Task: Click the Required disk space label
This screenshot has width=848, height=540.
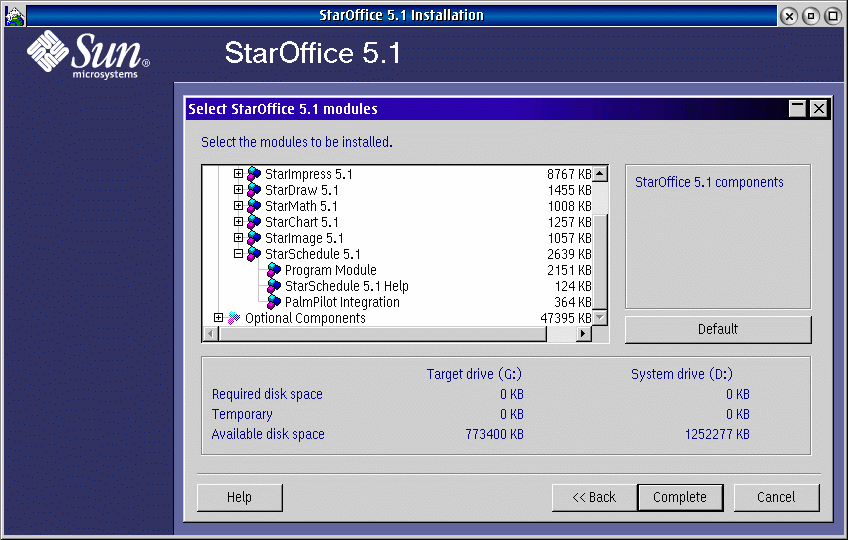Action: [x=267, y=394]
